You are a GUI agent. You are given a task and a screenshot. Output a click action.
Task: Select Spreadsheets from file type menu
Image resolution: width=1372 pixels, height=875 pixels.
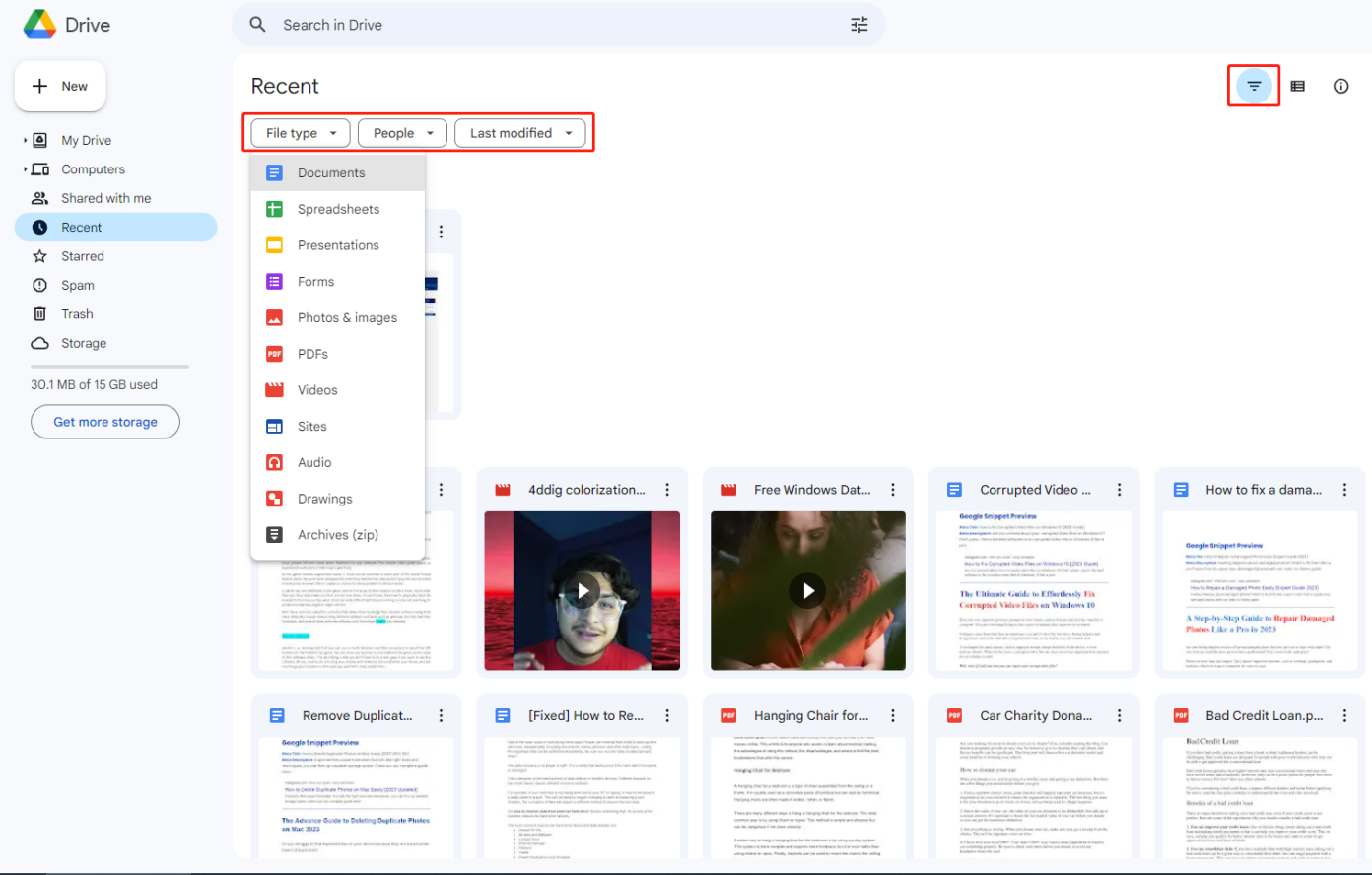click(338, 209)
